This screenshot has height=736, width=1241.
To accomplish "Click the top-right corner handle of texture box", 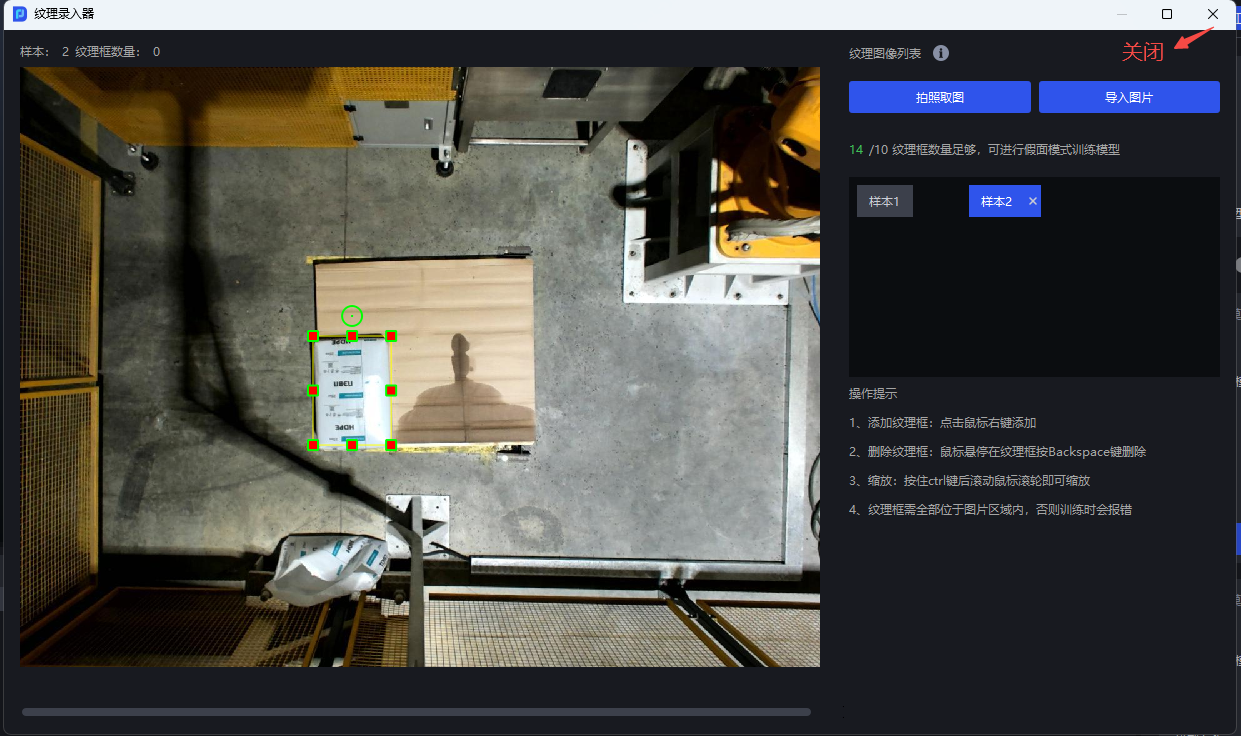I will (392, 336).
